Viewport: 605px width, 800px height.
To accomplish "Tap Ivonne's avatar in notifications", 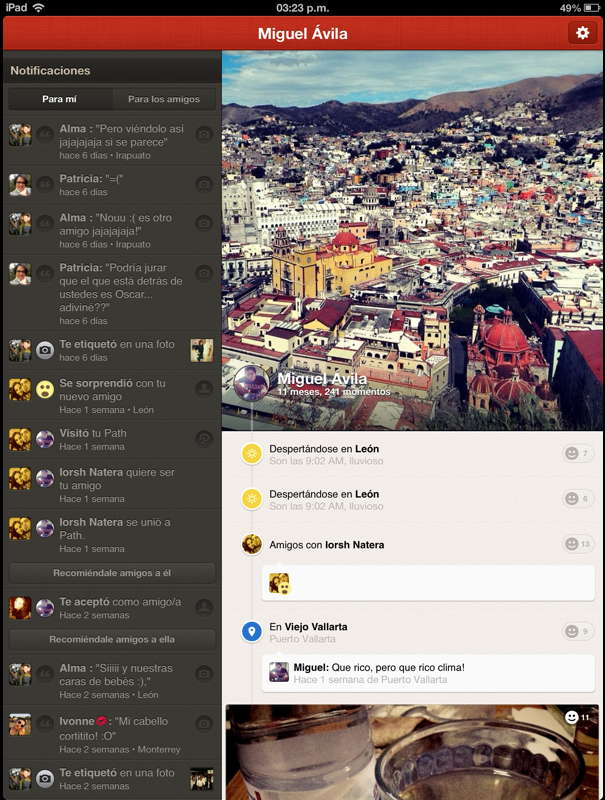I will point(20,724).
